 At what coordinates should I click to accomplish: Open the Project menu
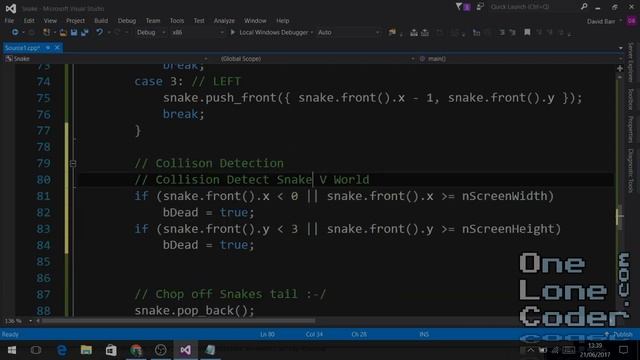pyautogui.click(x=76, y=20)
